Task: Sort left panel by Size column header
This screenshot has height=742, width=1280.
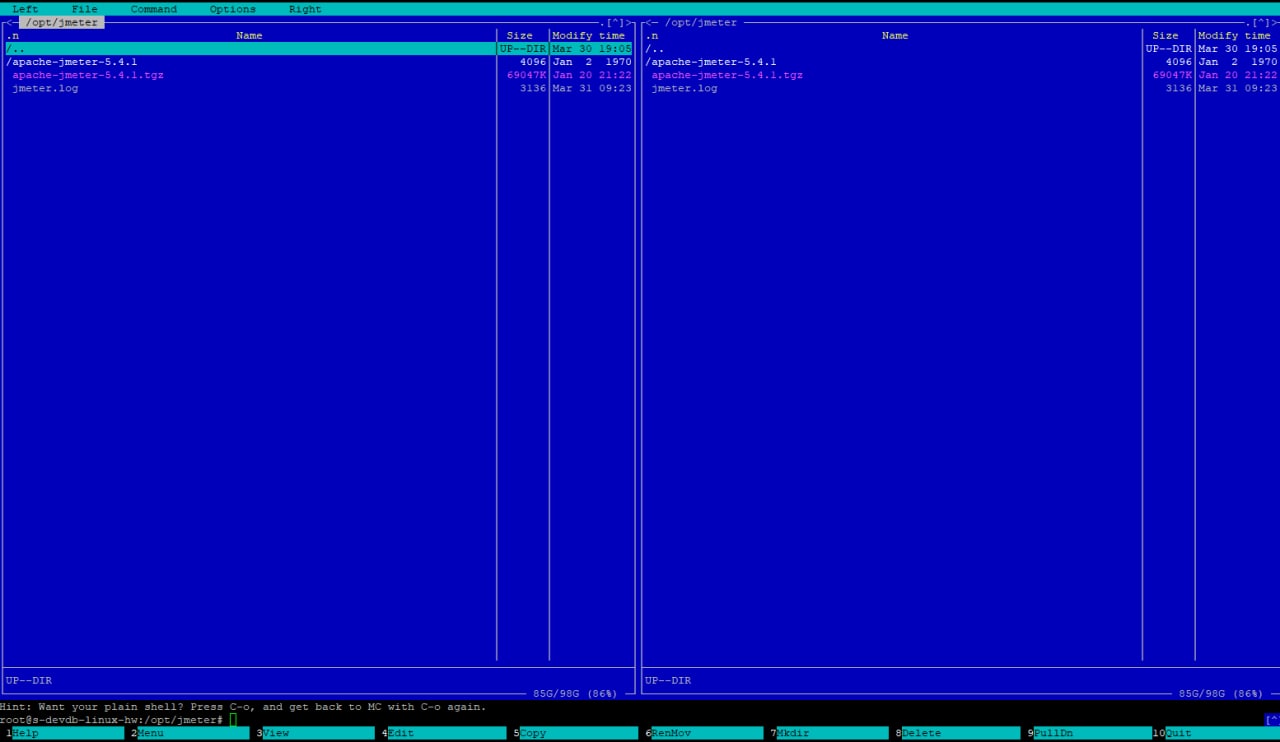Action: [x=520, y=36]
